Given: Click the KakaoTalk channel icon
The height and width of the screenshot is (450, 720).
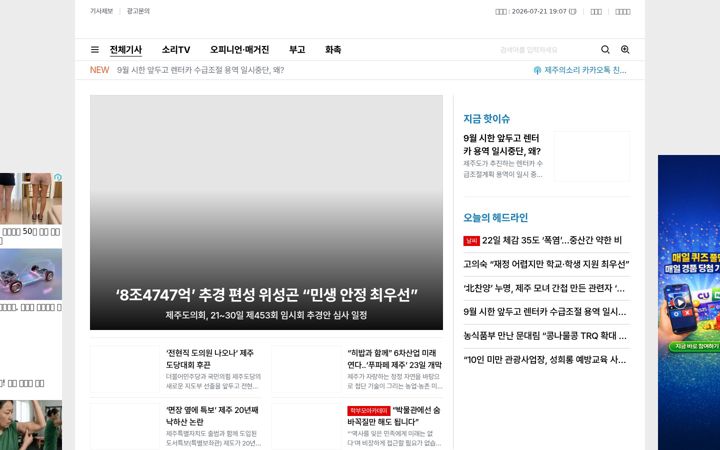Looking at the screenshot, I should point(537,70).
